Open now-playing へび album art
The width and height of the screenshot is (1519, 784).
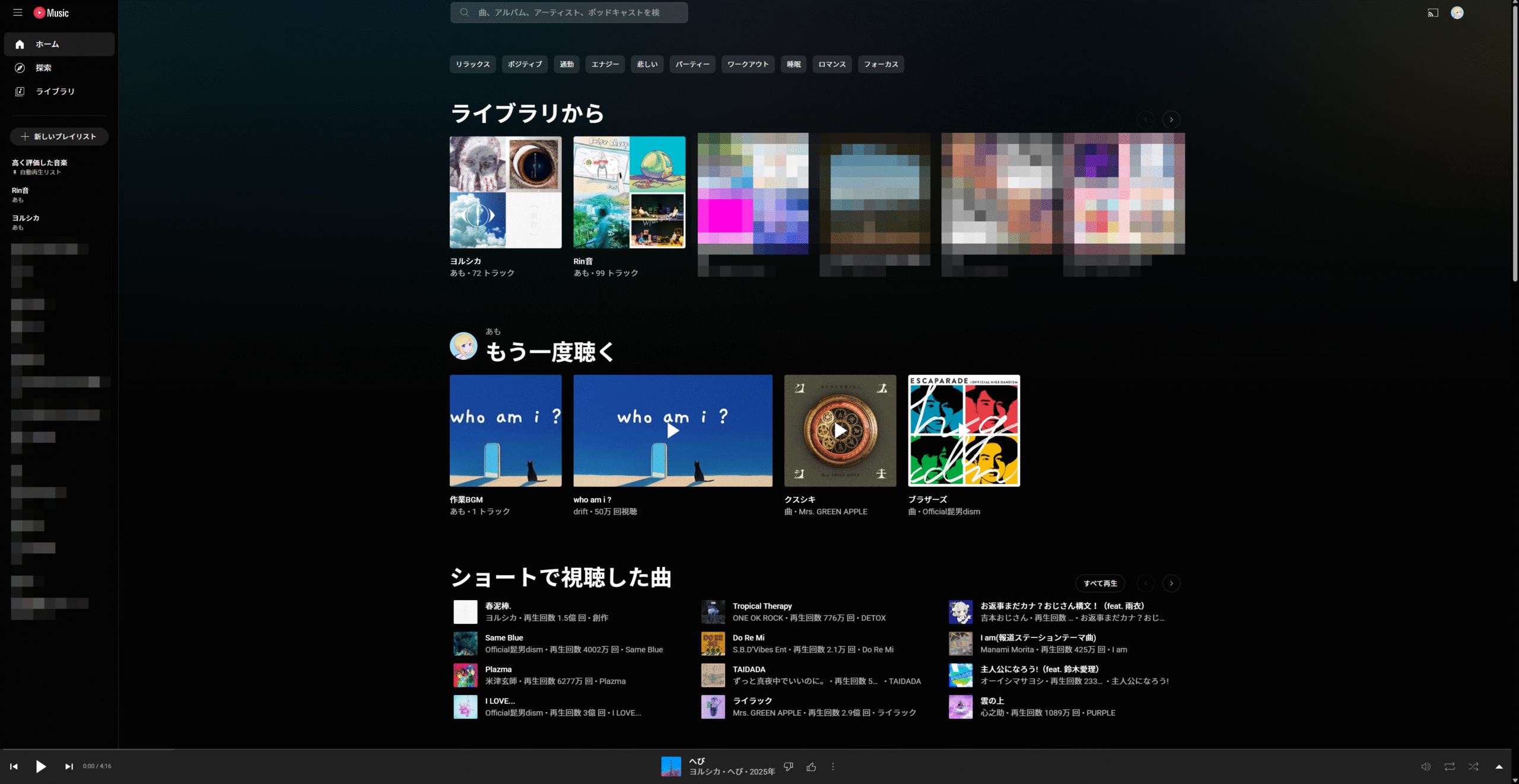pyautogui.click(x=671, y=766)
